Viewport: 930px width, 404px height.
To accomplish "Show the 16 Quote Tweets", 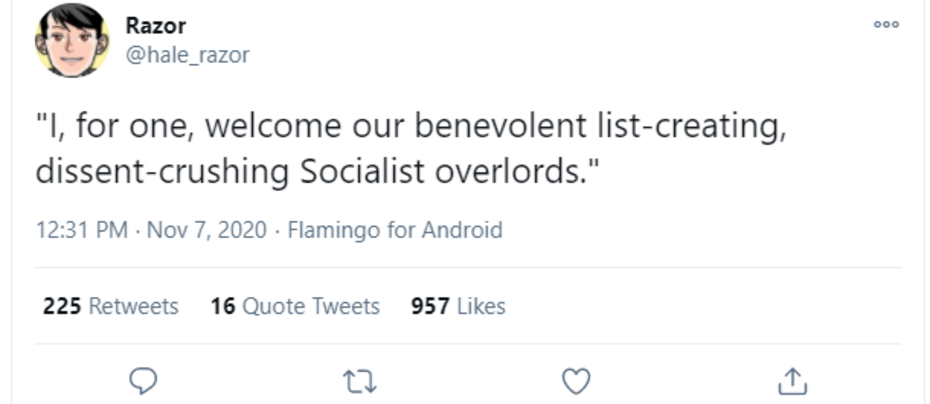I will click(x=295, y=306).
